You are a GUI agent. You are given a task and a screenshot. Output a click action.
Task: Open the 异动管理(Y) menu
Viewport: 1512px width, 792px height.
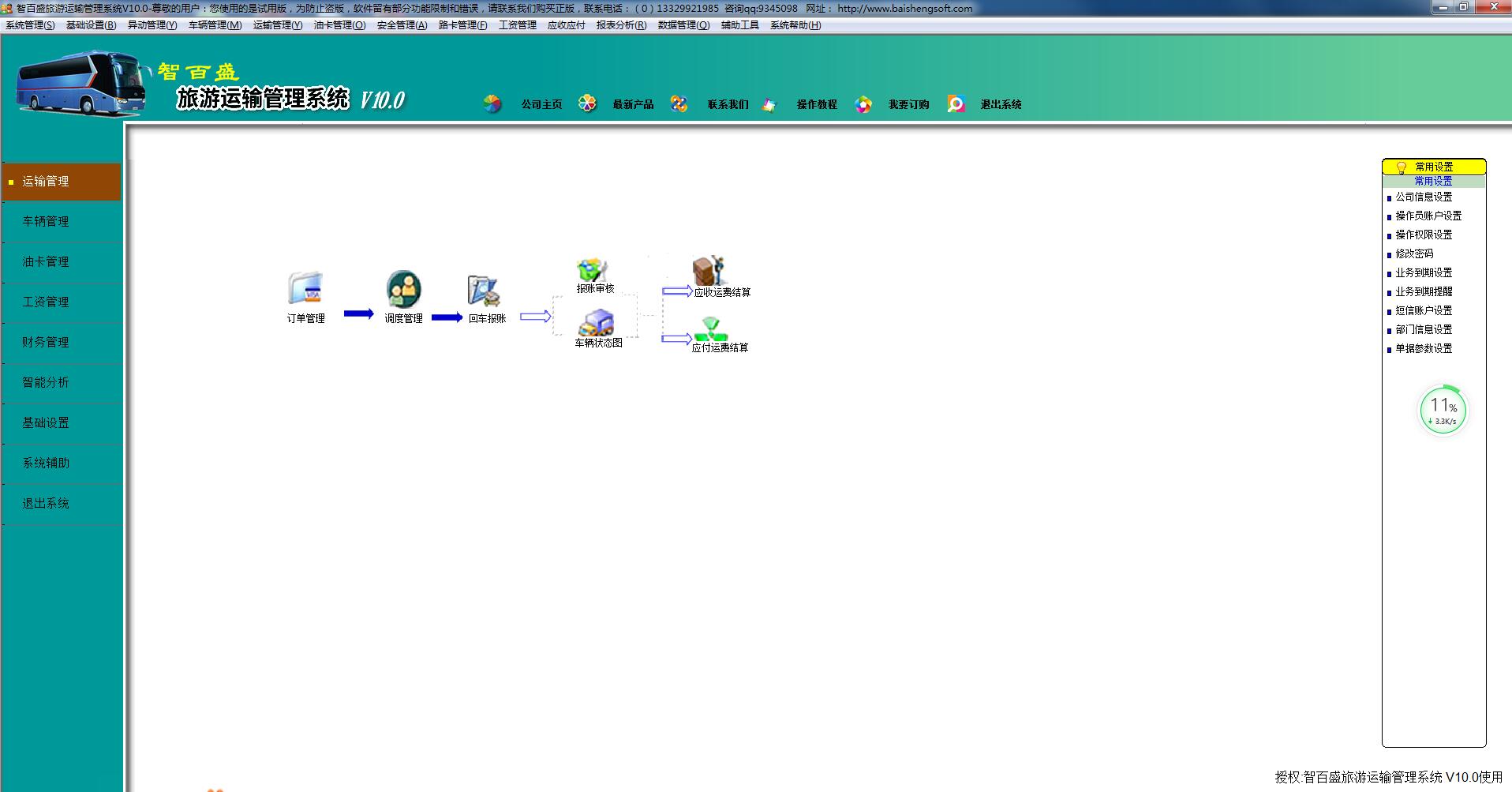point(152,25)
